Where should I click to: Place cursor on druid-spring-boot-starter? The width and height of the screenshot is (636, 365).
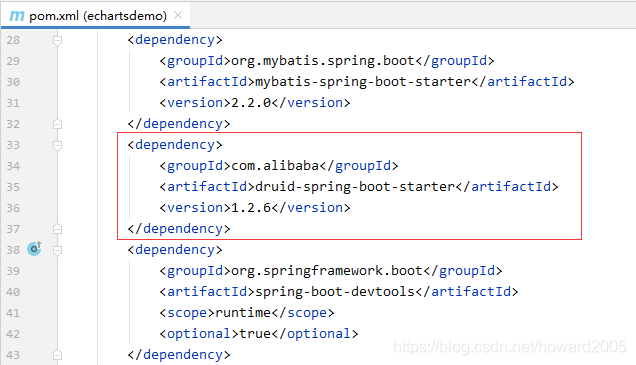[355, 187]
